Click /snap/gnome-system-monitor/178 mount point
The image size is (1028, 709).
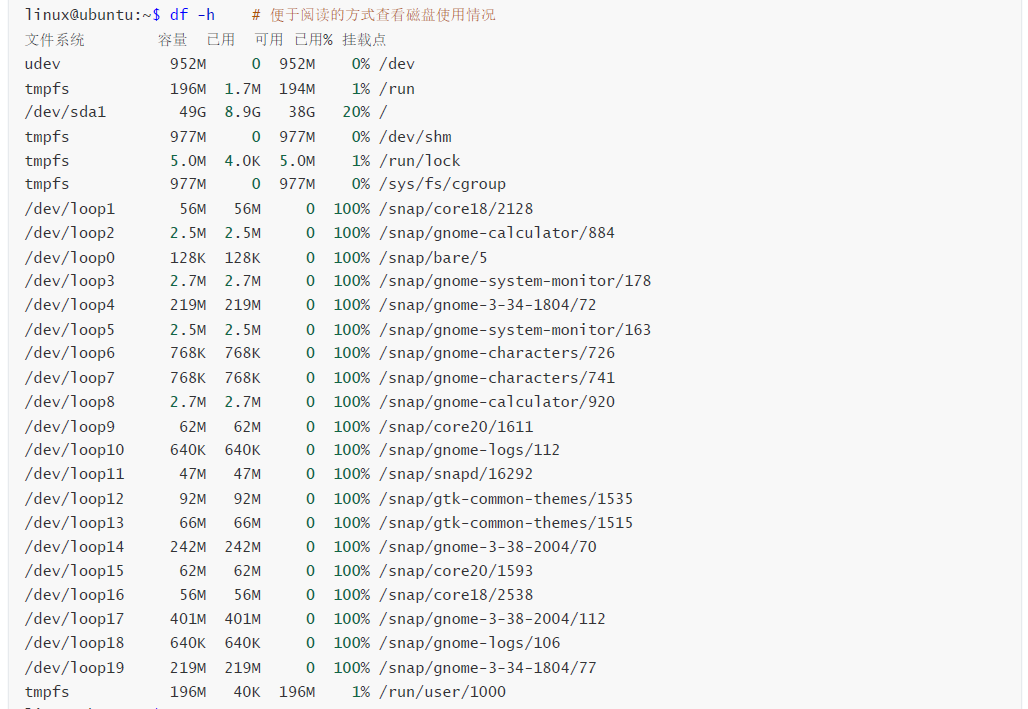tap(515, 281)
